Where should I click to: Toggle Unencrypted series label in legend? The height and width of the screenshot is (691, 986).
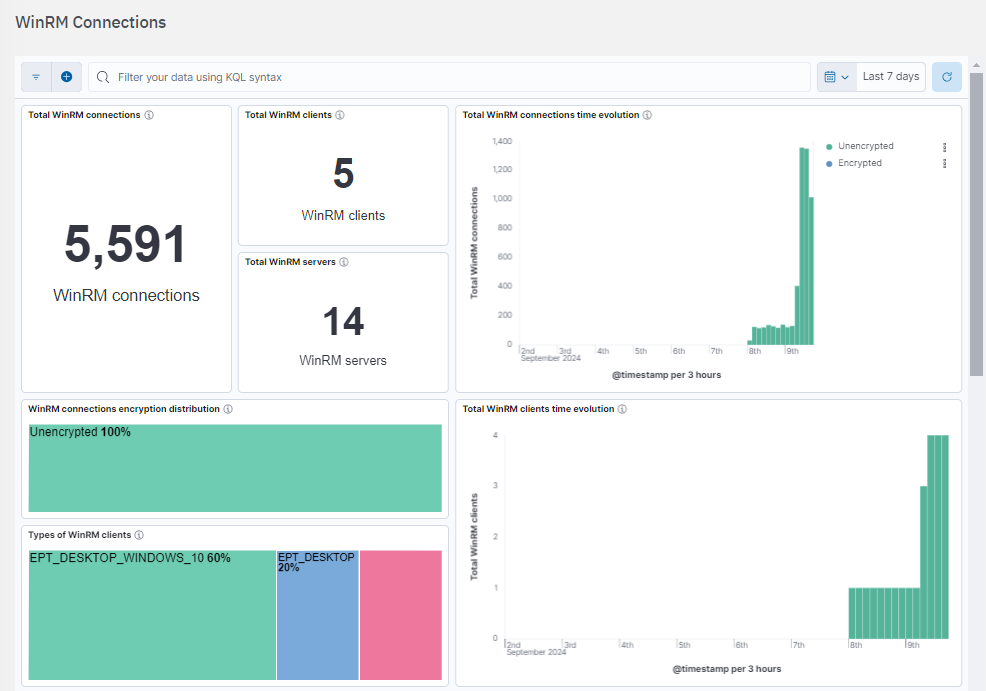tap(865, 146)
